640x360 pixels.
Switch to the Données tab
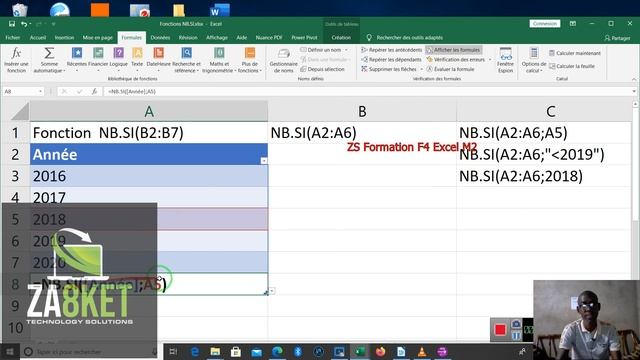pyautogui.click(x=160, y=38)
